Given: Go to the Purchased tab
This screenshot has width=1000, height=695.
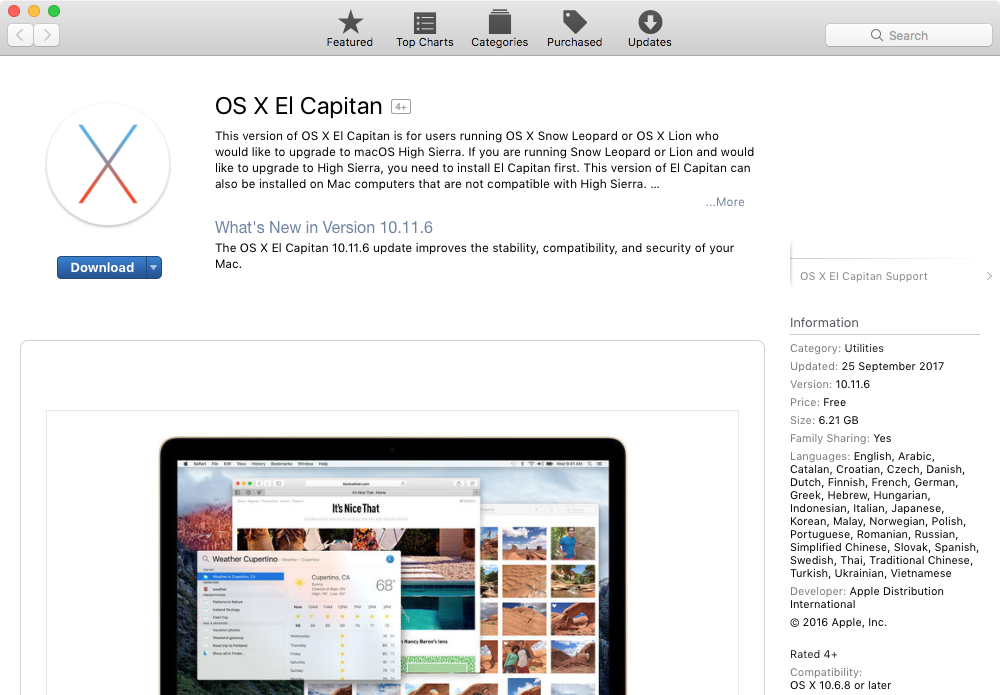Looking at the screenshot, I should [x=575, y=29].
